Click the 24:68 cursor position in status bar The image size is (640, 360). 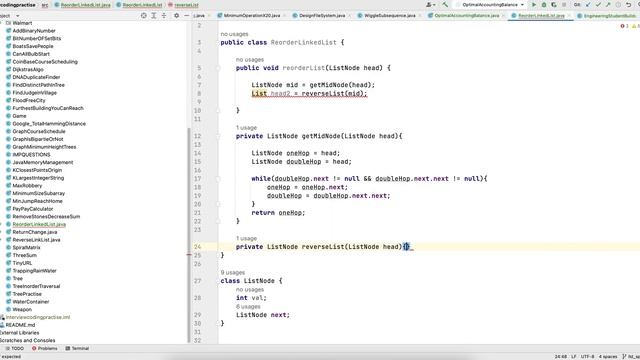(x=561, y=356)
